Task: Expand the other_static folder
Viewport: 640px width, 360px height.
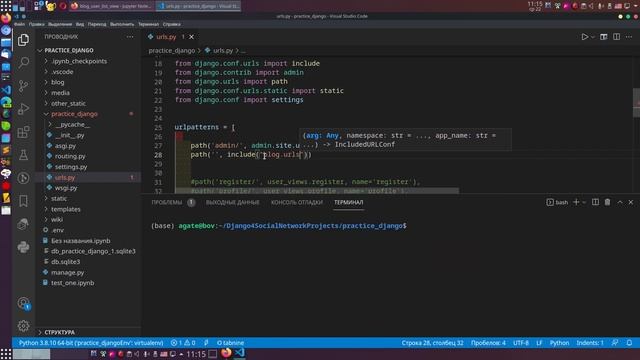Action: point(68,103)
